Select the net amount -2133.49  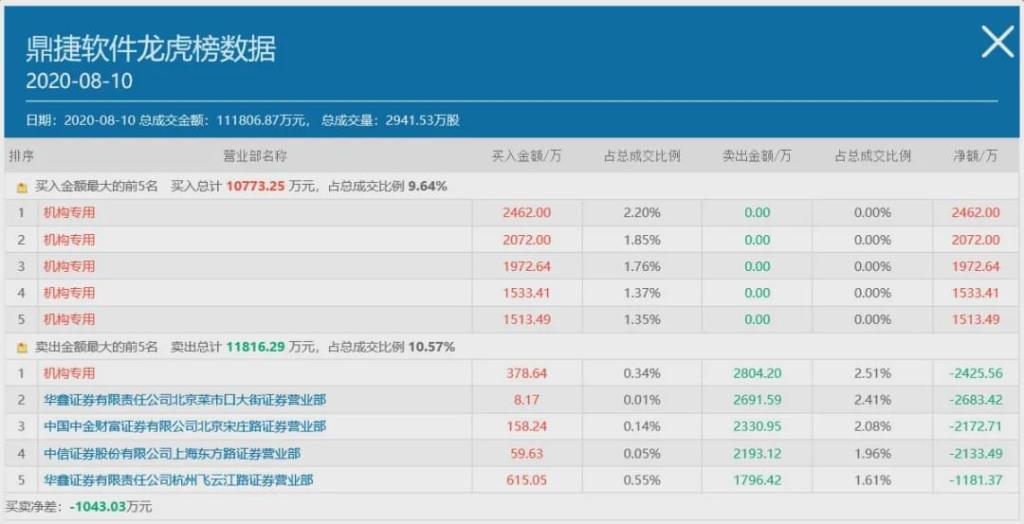[x=976, y=453]
